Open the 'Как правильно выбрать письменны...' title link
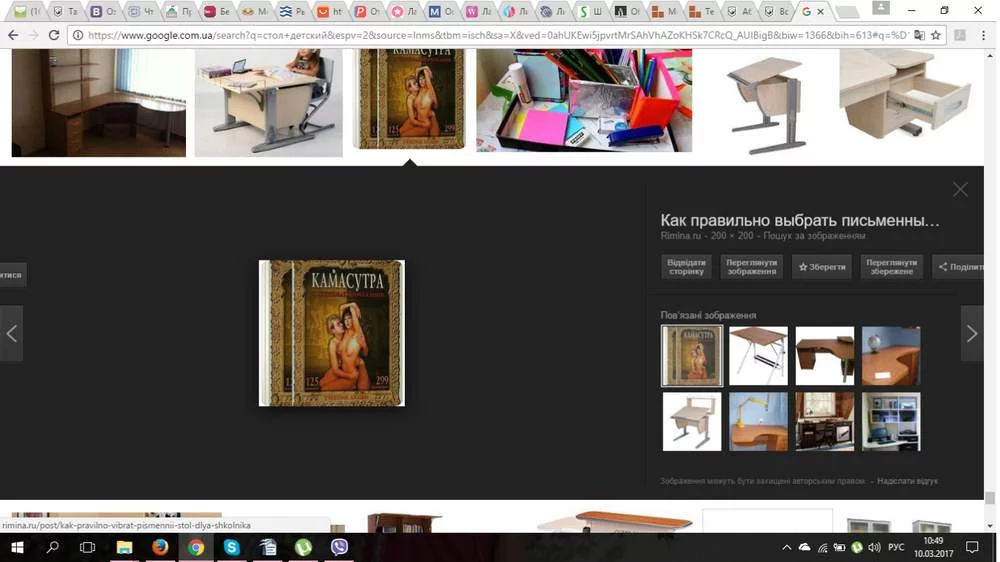 click(x=800, y=220)
